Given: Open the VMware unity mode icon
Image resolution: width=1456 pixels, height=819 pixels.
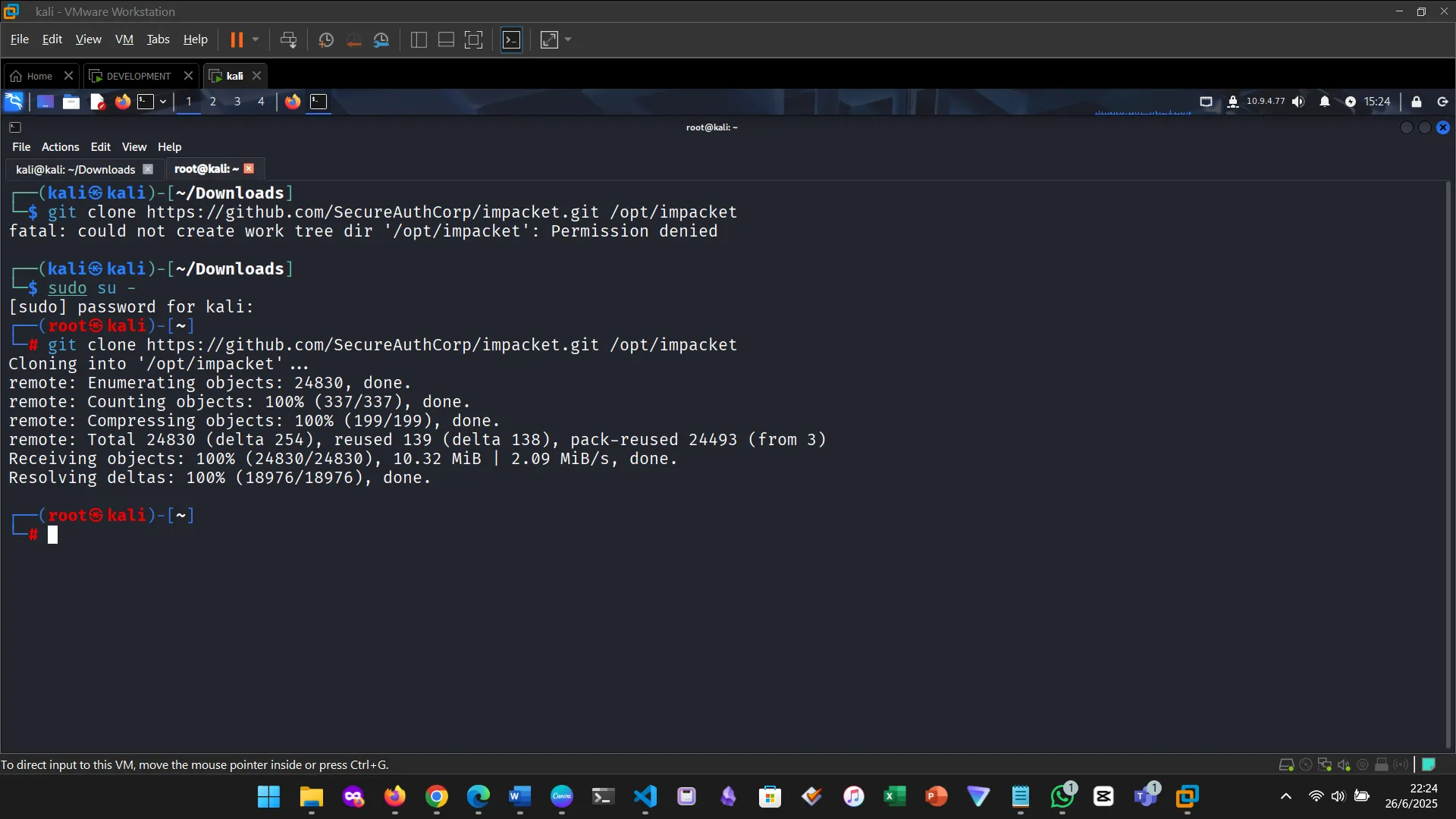Looking at the screenshot, I should click(x=512, y=39).
